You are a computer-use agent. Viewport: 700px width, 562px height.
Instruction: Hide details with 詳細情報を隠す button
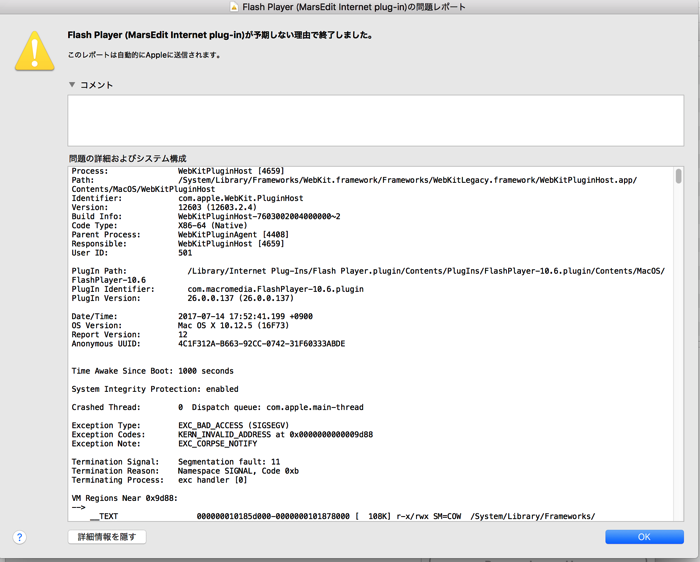pos(107,537)
